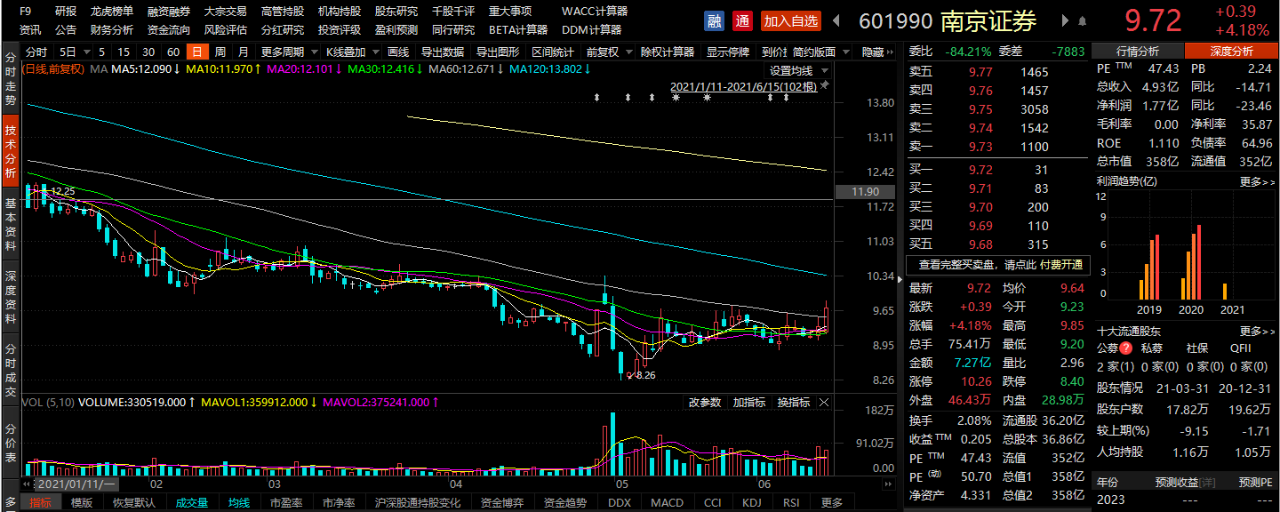Click 加指标 add indicator button

coord(749,401)
